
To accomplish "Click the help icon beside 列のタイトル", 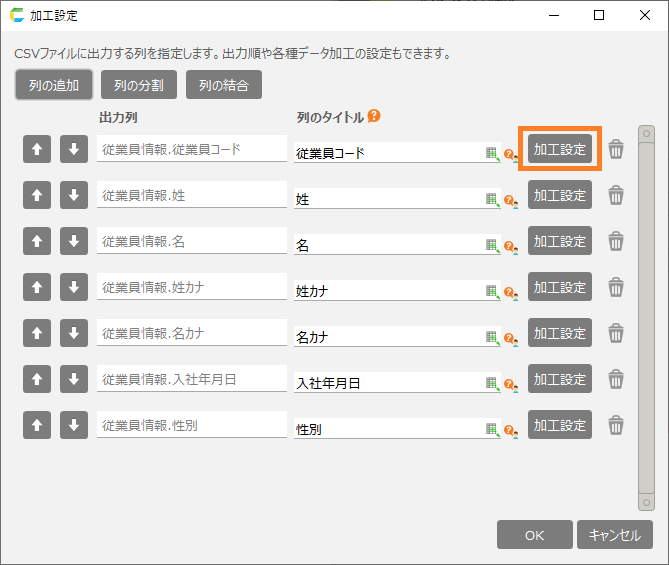I will 374,116.
